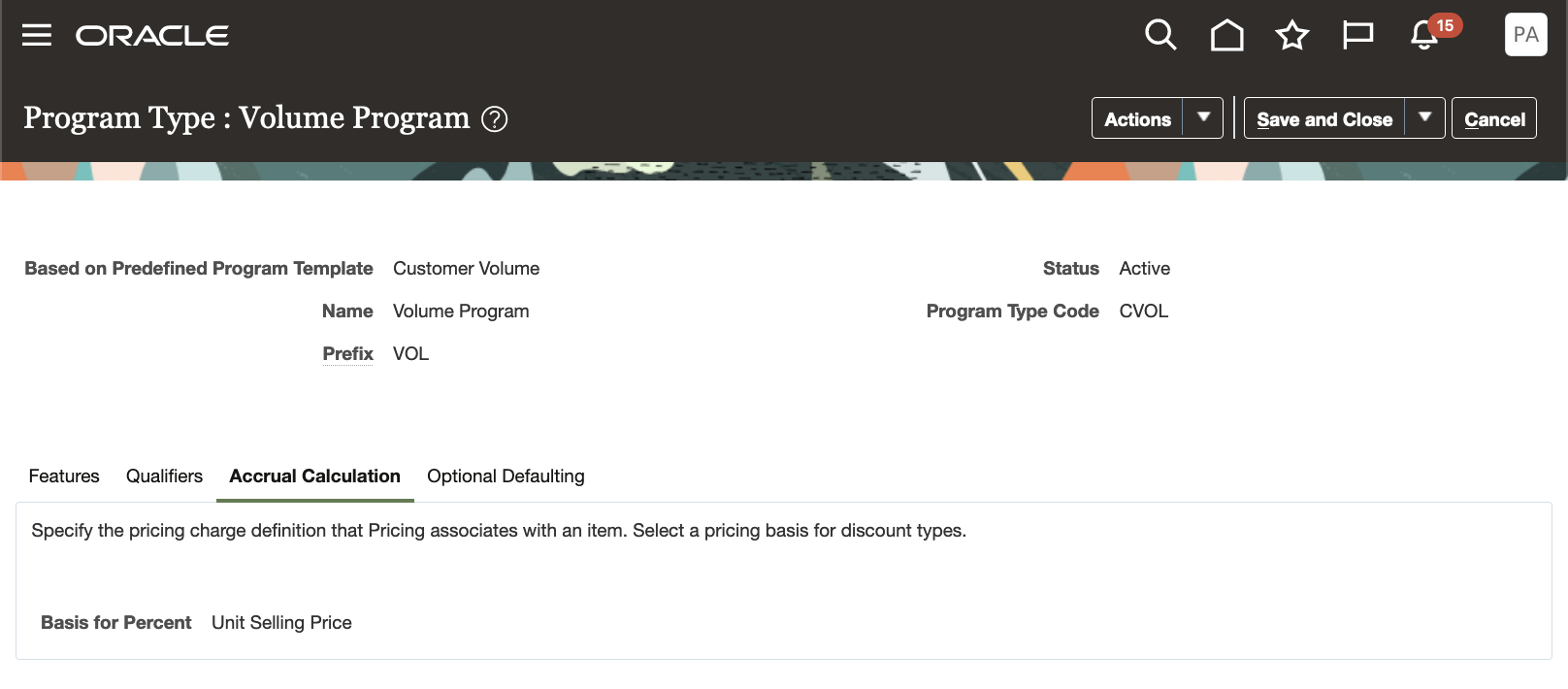Image resolution: width=1568 pixels, height=689 pixels.
Task: Click the Oracle logo
Action: pos(152,35)
